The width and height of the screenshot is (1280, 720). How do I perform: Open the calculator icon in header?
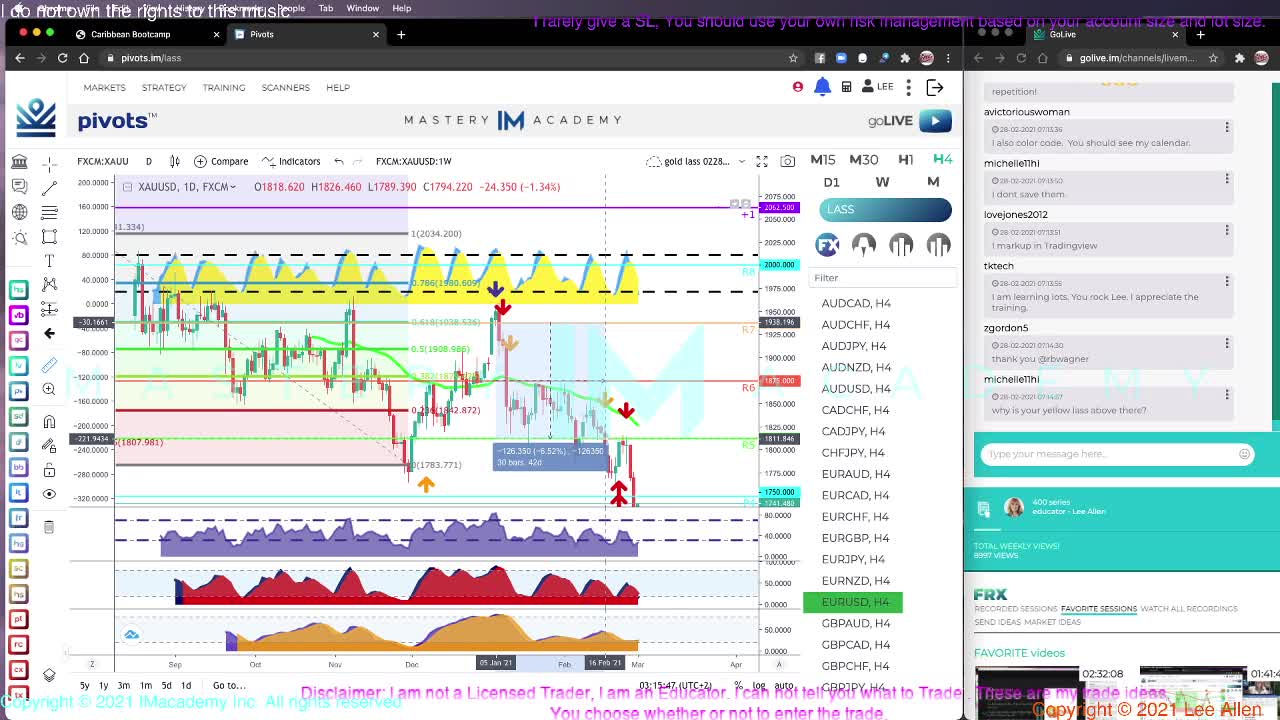(846, 87)
